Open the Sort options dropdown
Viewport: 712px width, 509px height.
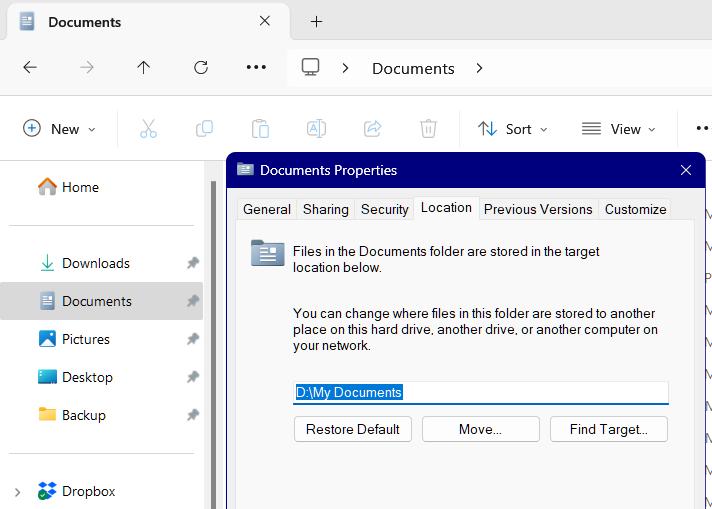pos(513,129)
